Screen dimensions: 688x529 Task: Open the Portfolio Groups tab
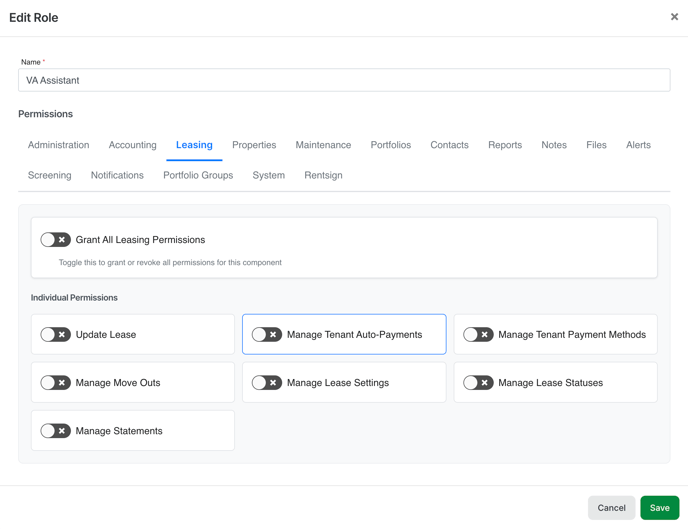click(198, 175)
